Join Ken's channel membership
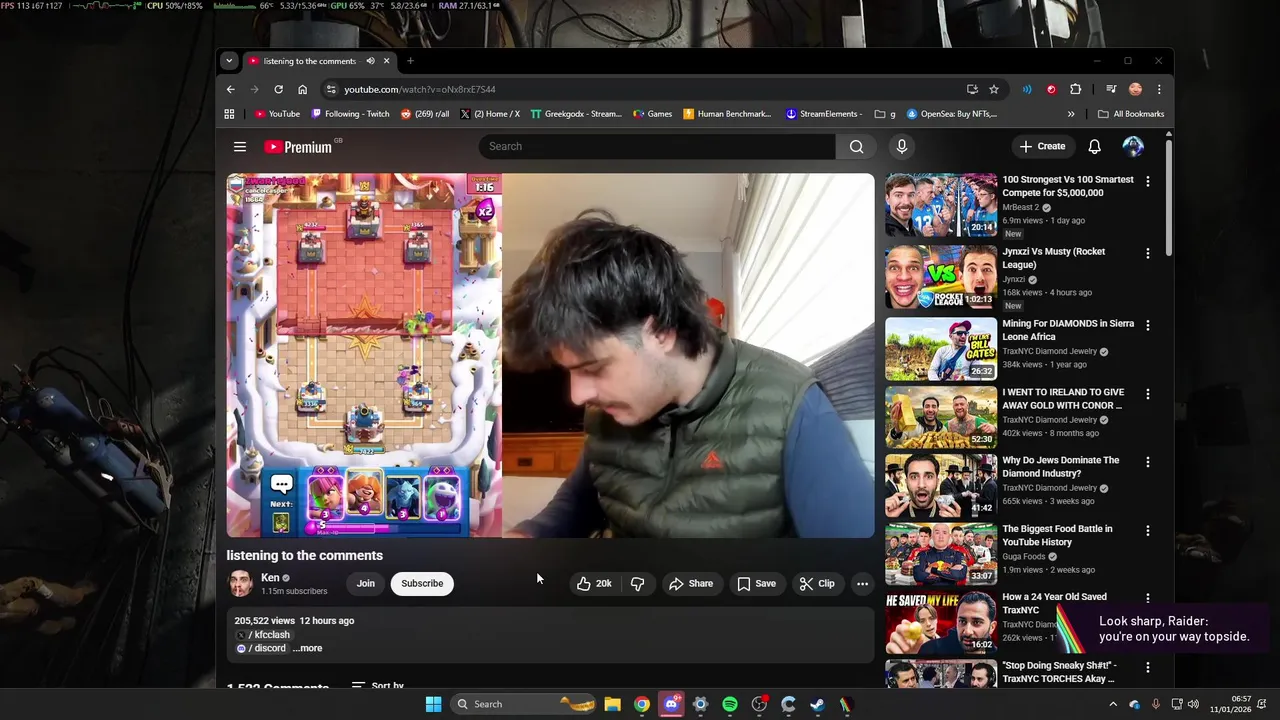Screen dimensions: 1280x720 [x=366, y=584]
